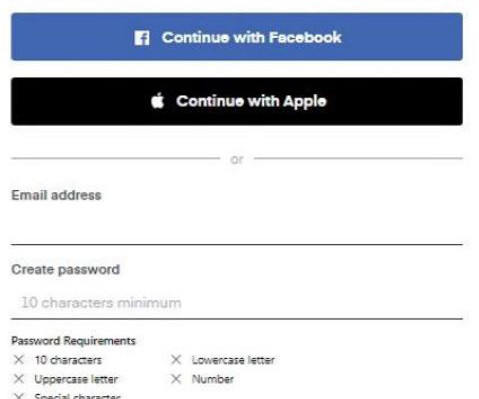Click the Password Requirements heading

pos(74,341)
